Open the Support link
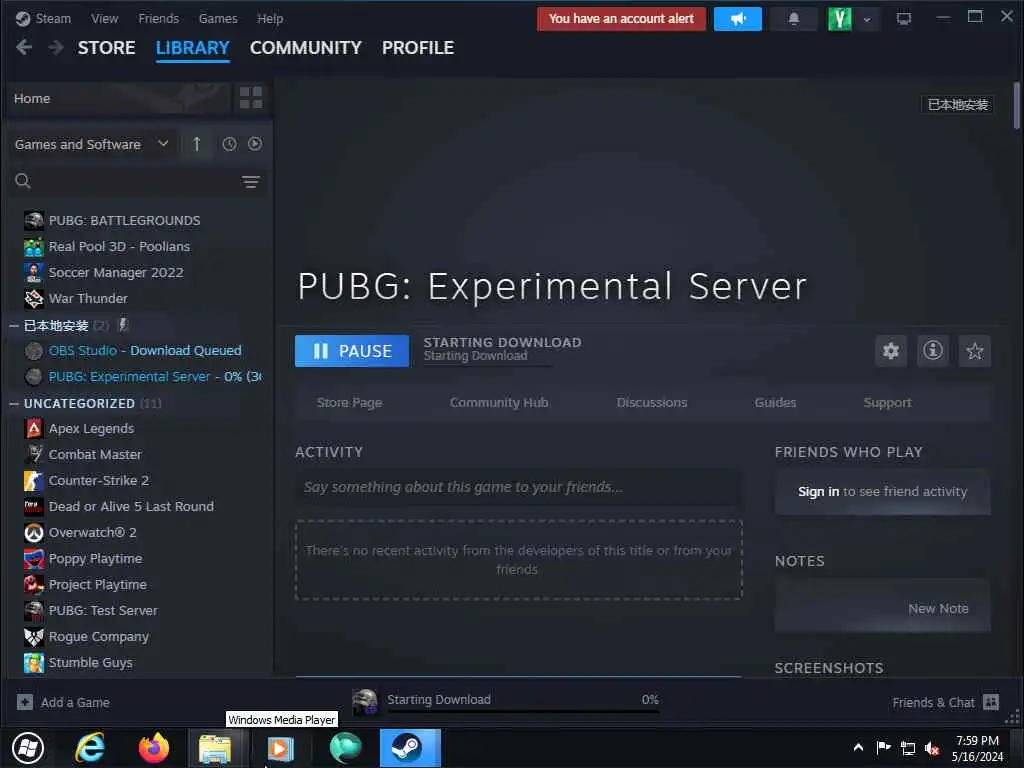The image size is (1024, 768). [x=887, y=402]
